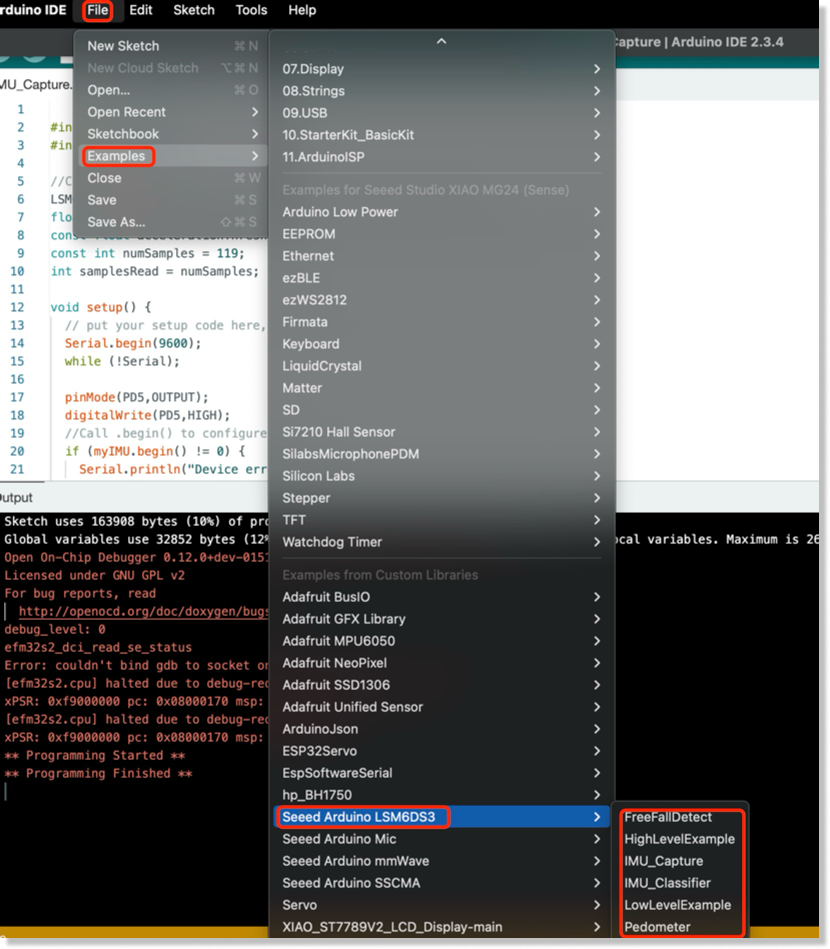Open the Servo examples submenu
Image resolution: width=830 pixels, height=949 pixels.
[441, 905]
